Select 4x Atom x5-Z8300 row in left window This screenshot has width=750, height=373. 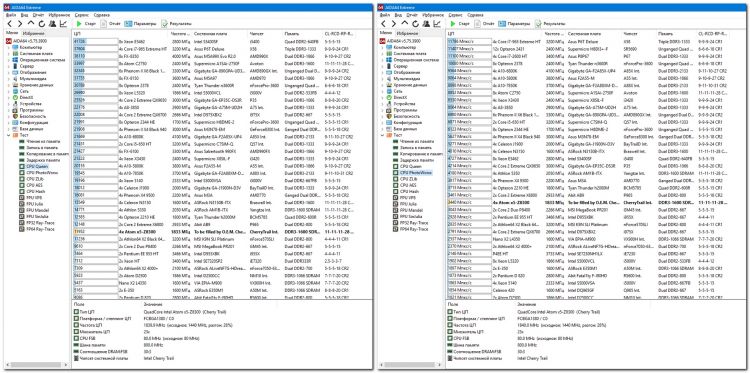(x=215, y=231)
